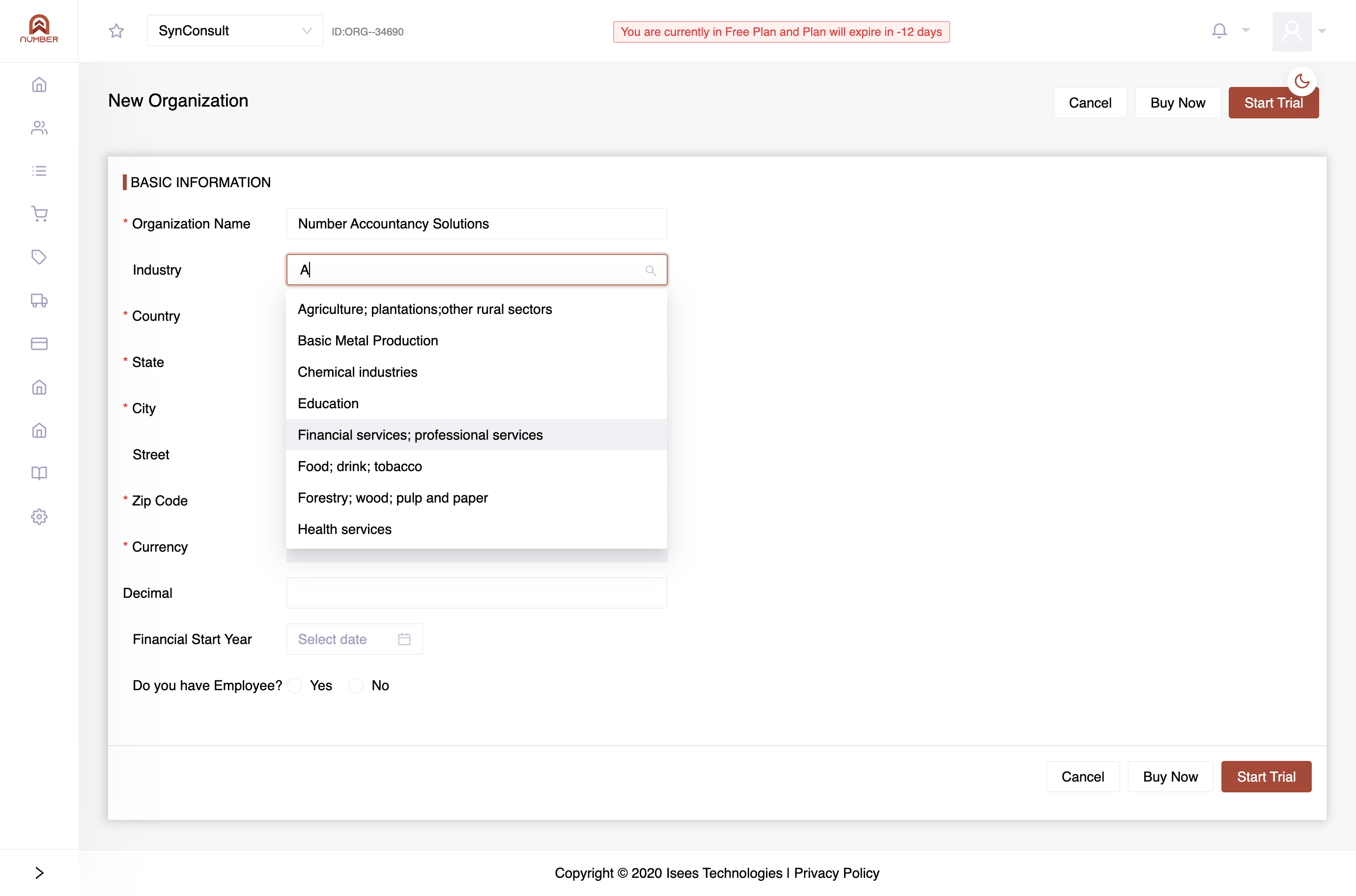Open the book icon in sidebar
The image size is (1356, 896).
pos(39,473)
